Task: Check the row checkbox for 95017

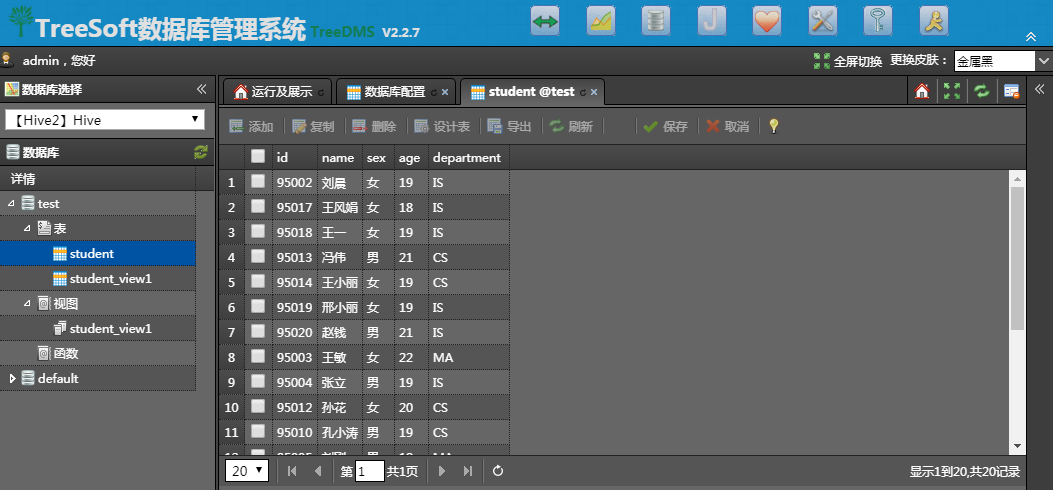Action: 258,206
